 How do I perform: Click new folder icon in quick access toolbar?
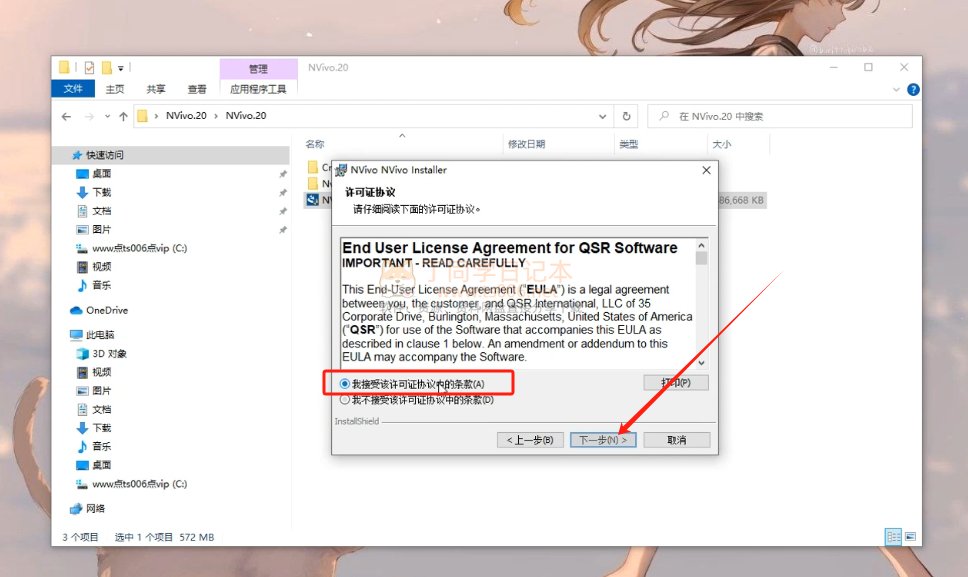click(x=107, y=67)
